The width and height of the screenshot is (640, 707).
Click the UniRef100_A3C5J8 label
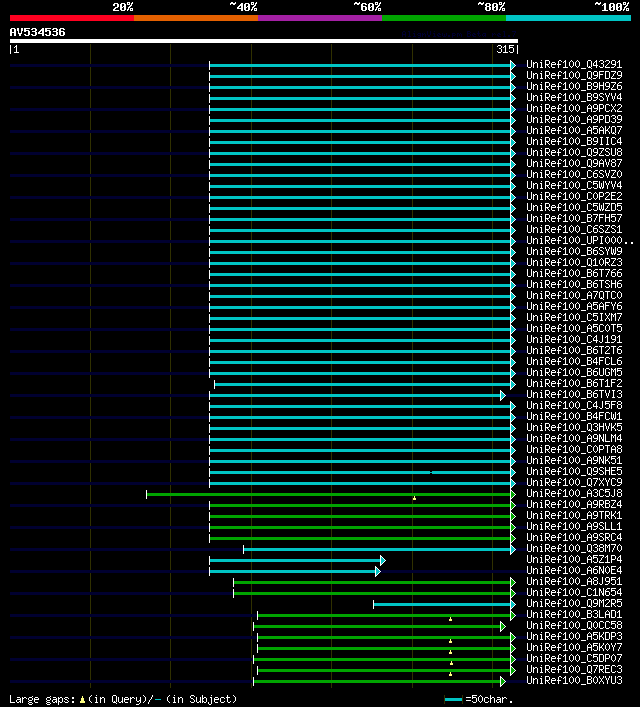pos(574,494)
